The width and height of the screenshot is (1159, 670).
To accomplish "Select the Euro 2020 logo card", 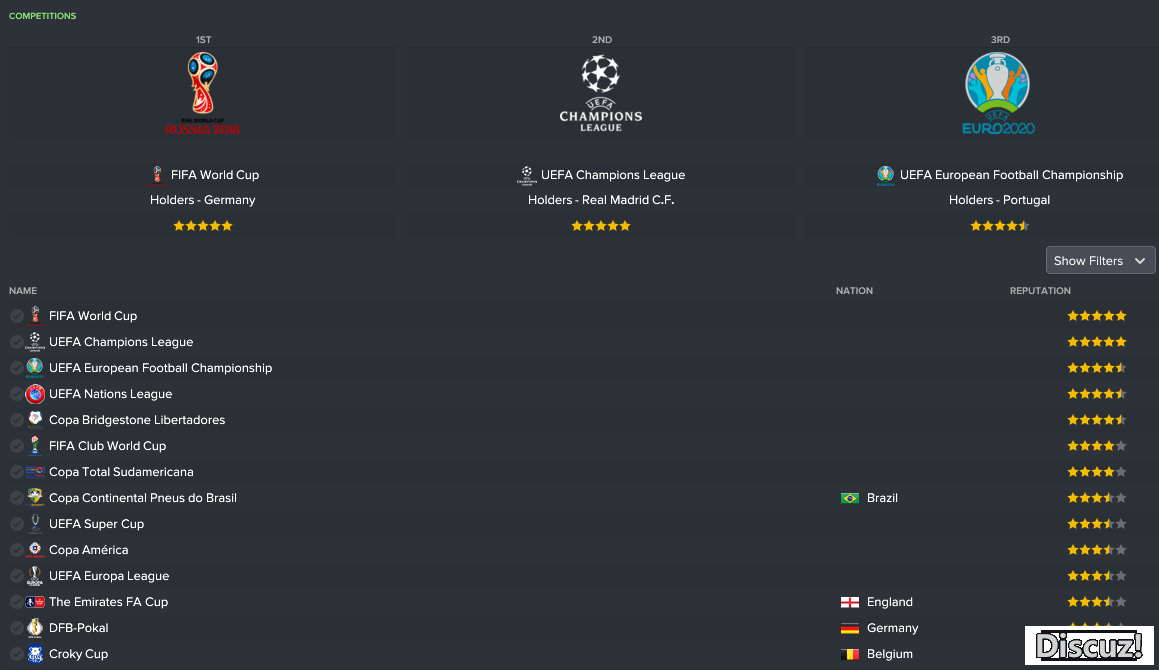I will tap(998, 93).
